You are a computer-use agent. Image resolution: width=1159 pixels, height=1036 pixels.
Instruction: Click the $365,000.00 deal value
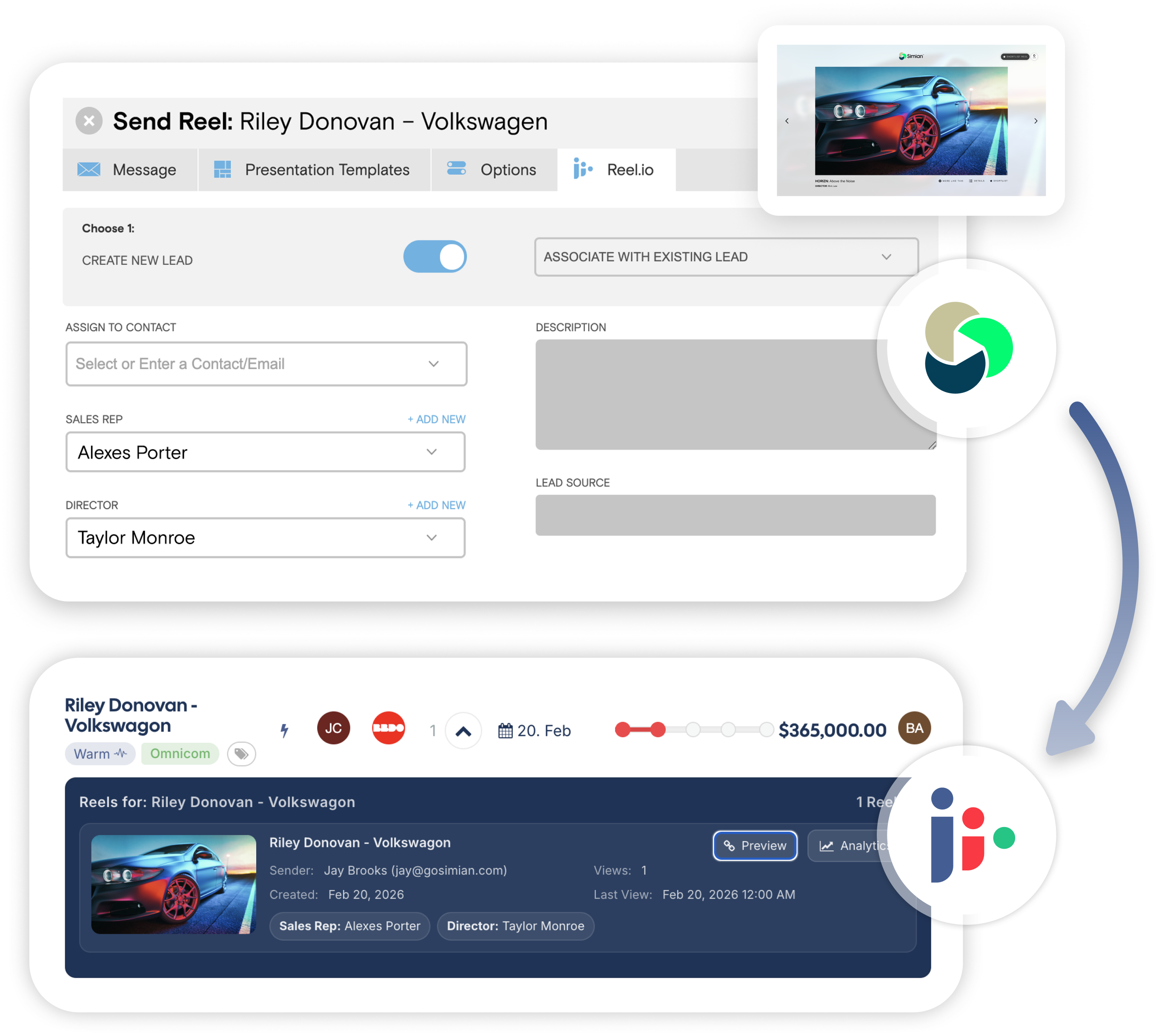pos(832,730)
